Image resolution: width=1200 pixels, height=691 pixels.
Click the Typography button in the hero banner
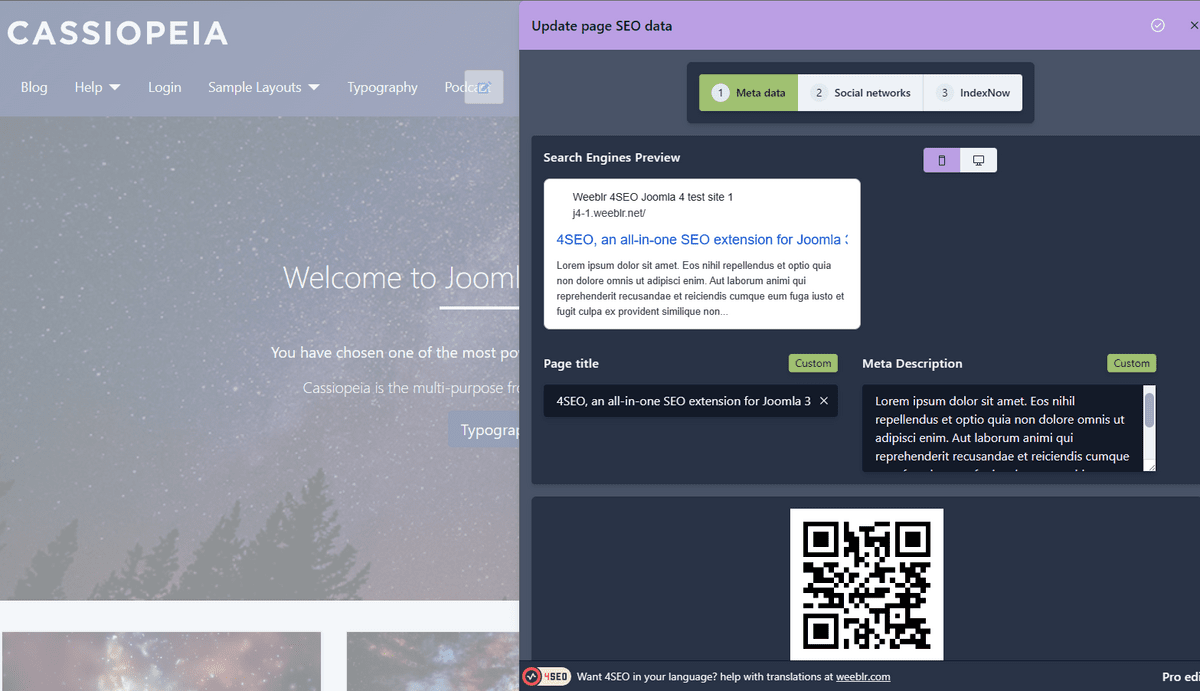484,431
